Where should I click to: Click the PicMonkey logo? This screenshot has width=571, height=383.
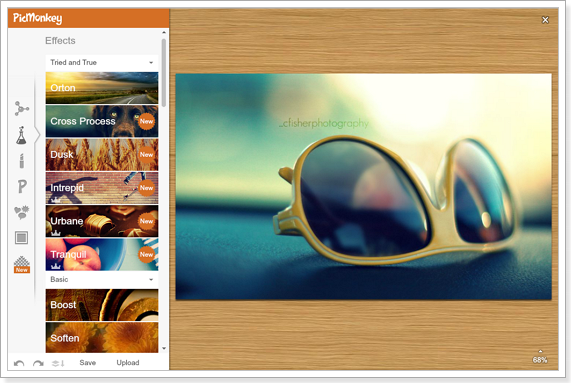[38, 18]
